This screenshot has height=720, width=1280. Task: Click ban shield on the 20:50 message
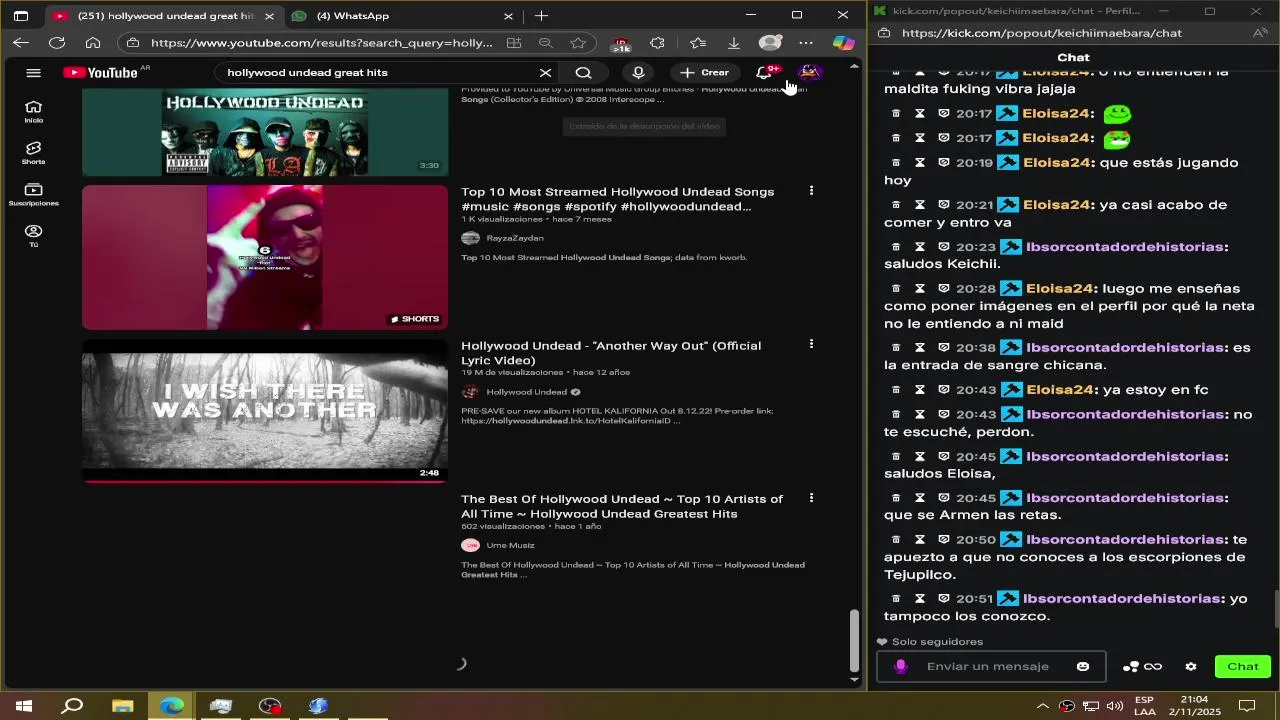(x=943, y=539)
